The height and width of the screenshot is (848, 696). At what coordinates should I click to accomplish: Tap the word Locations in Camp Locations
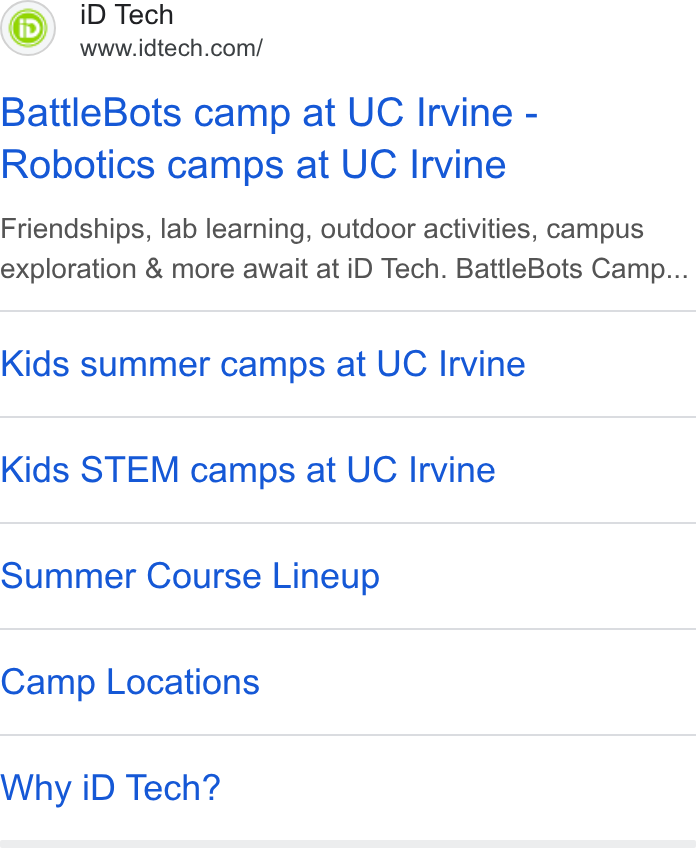coord(183,682)
